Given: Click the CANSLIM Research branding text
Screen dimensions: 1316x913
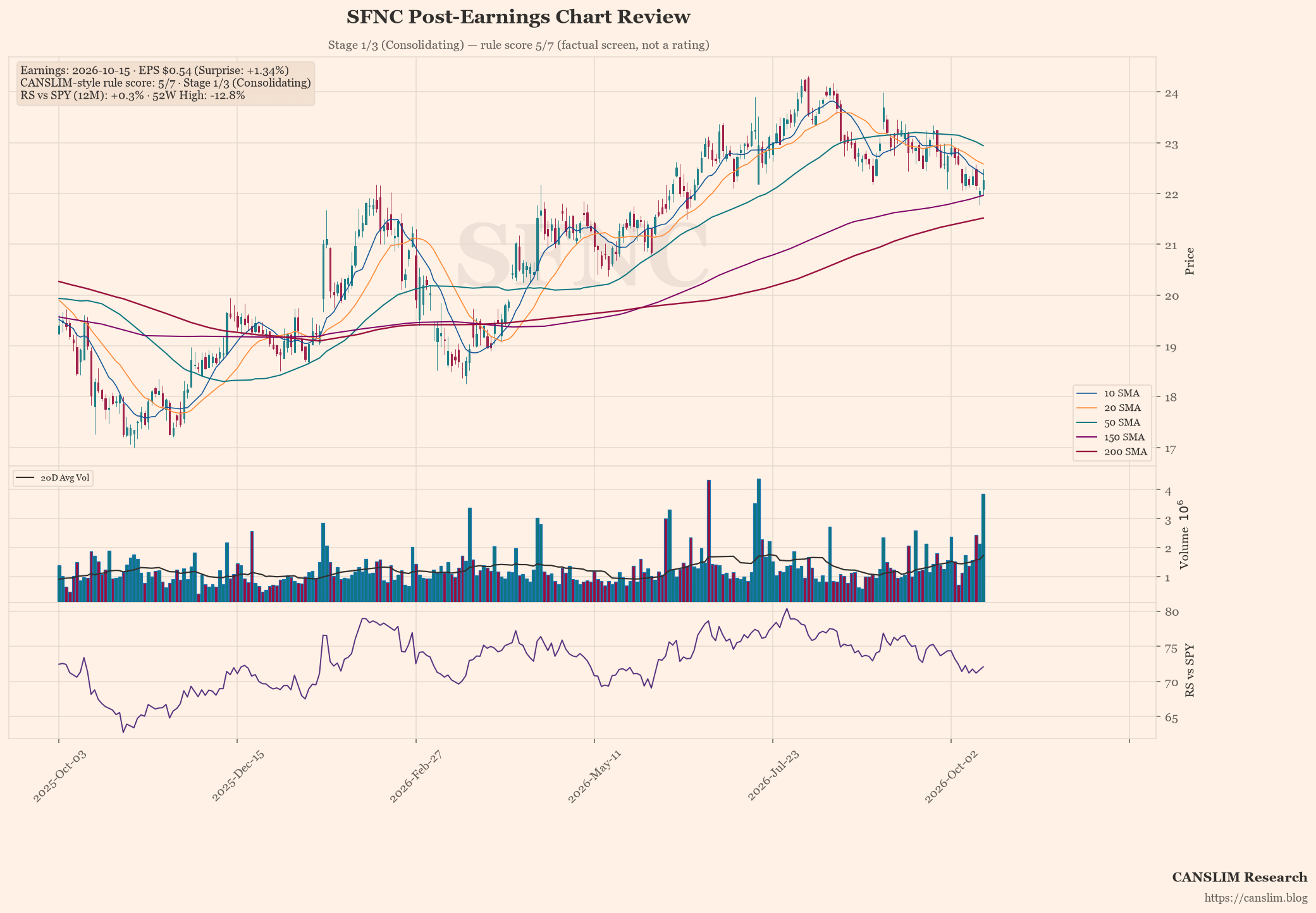Looking at the screenshot, I should 1239,877.
